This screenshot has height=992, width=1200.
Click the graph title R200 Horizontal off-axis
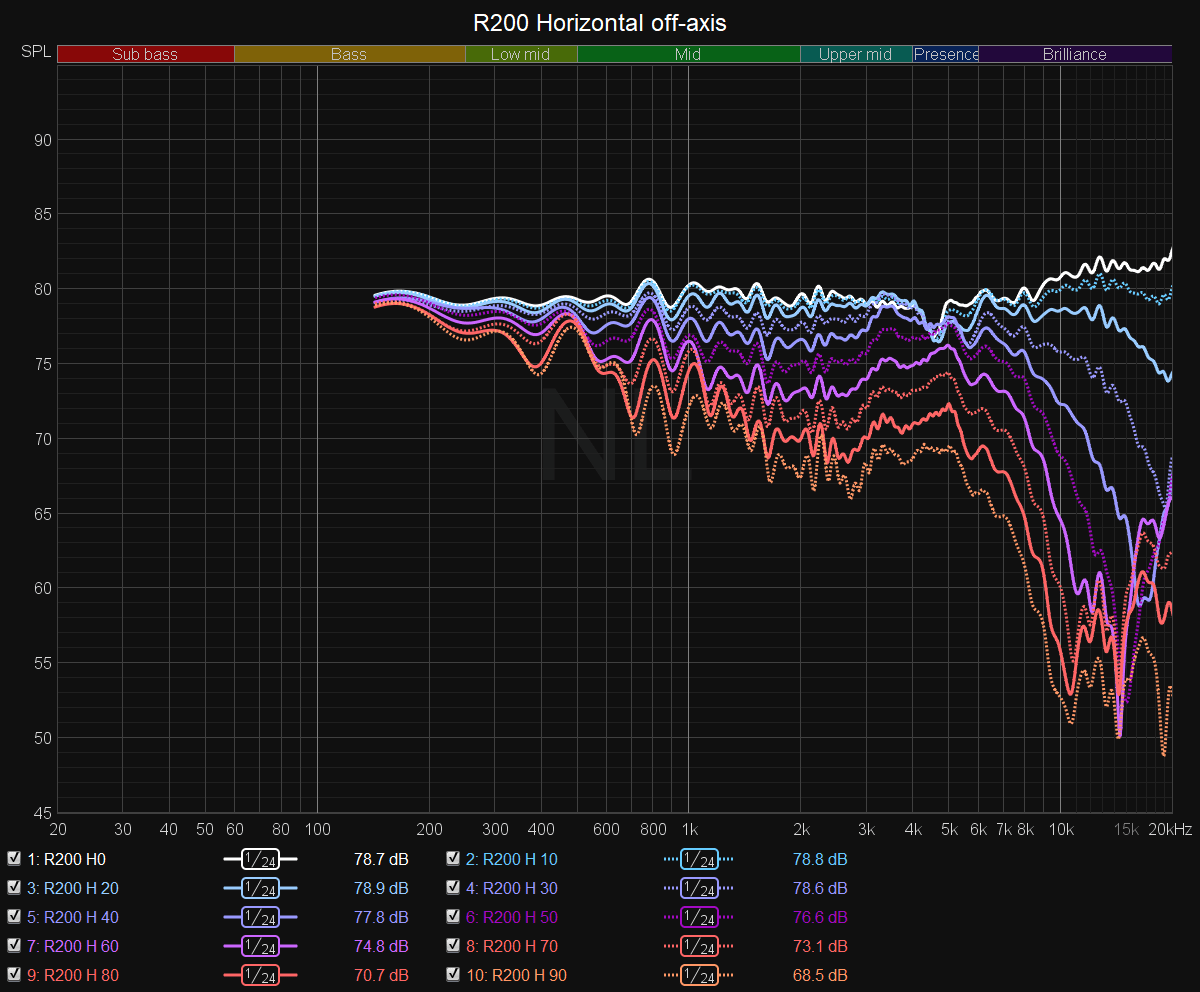point(600,23)
